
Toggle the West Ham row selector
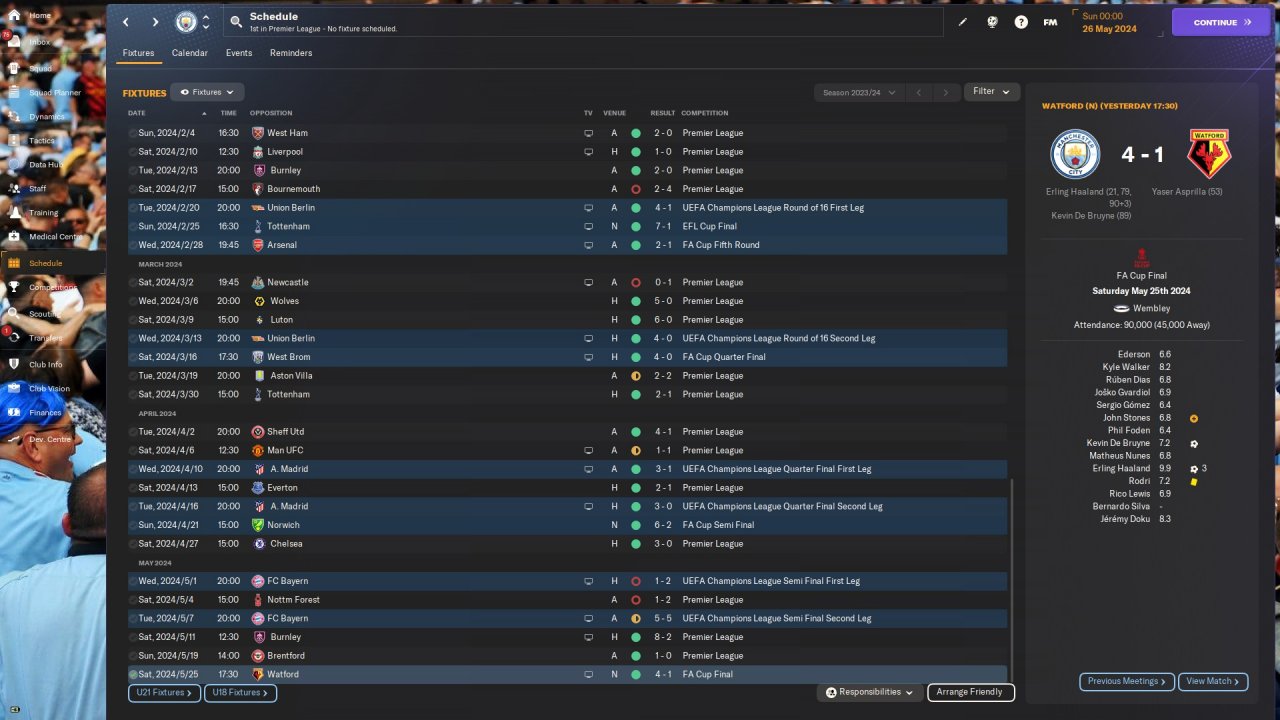click(x=133, y=133)
